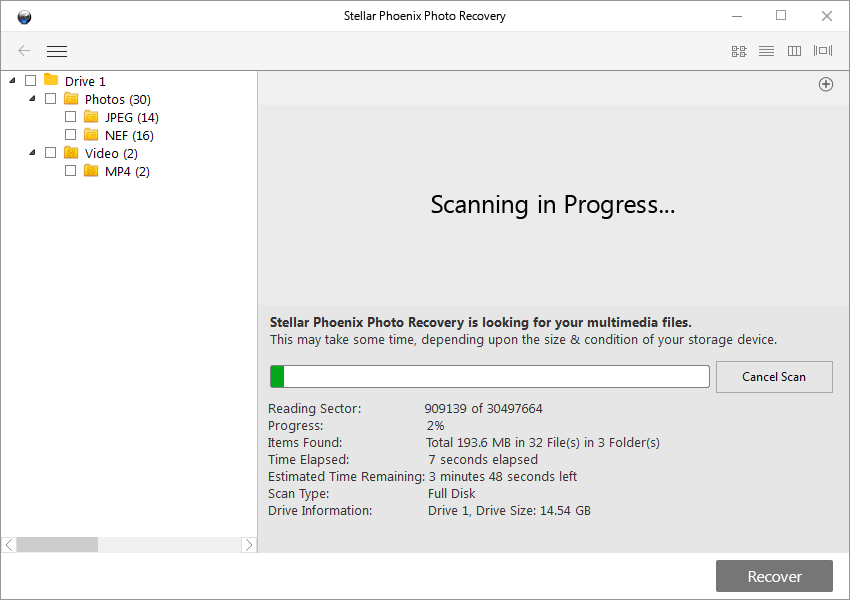Click the 'This may take some time' message

pos(523,340)
